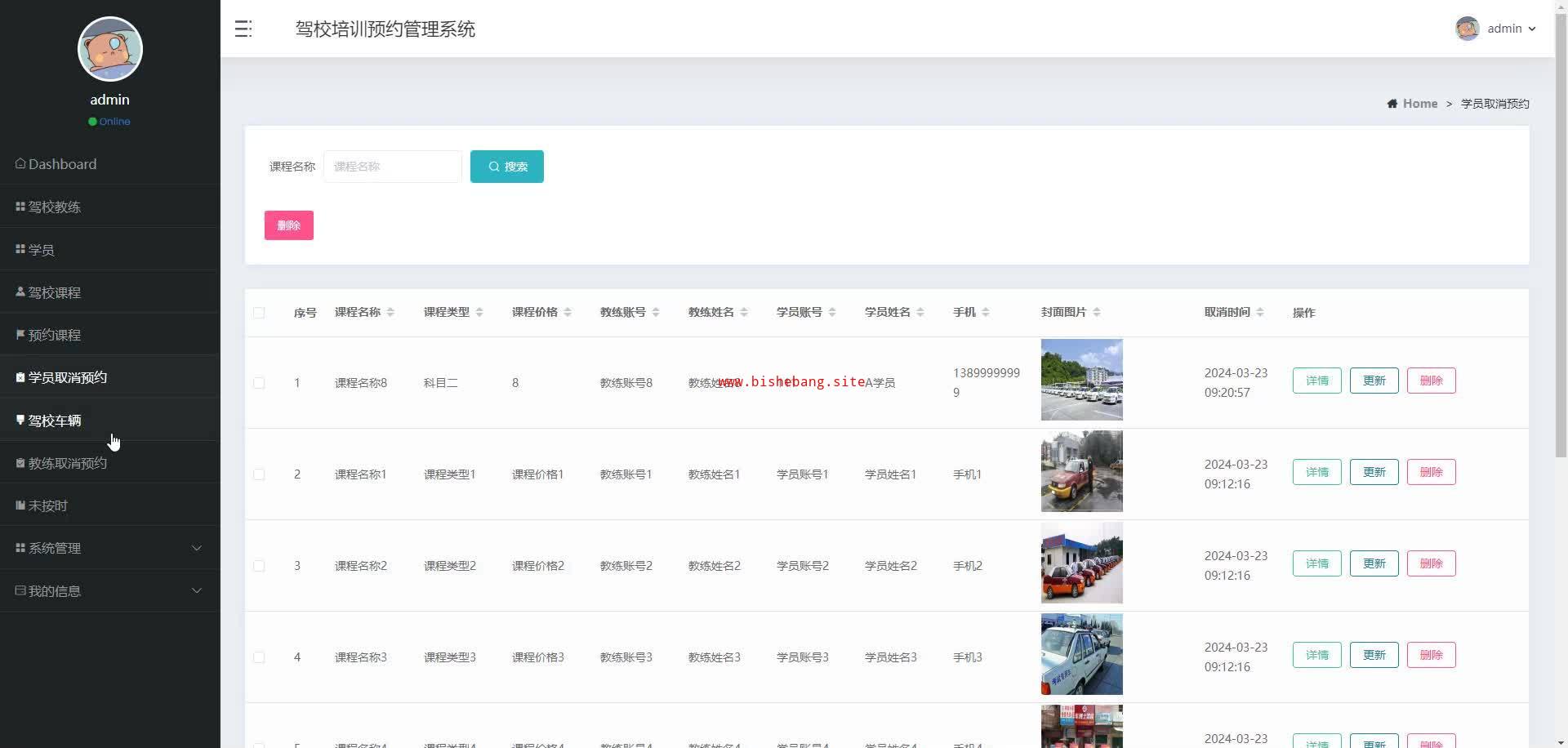Toggle the select-all checkbox in table header
The height and width of the screenshot is (748, 1568).
click(259, 313)
